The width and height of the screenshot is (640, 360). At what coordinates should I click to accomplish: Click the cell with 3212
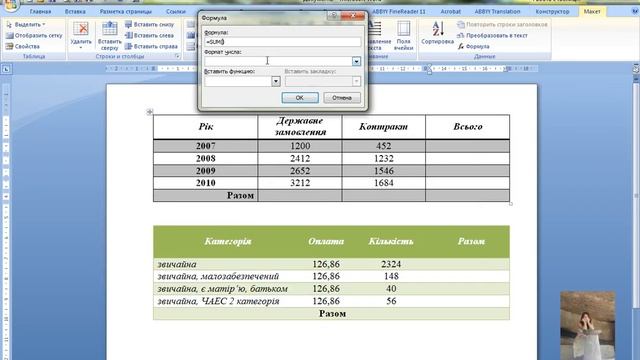coord(300,183)
